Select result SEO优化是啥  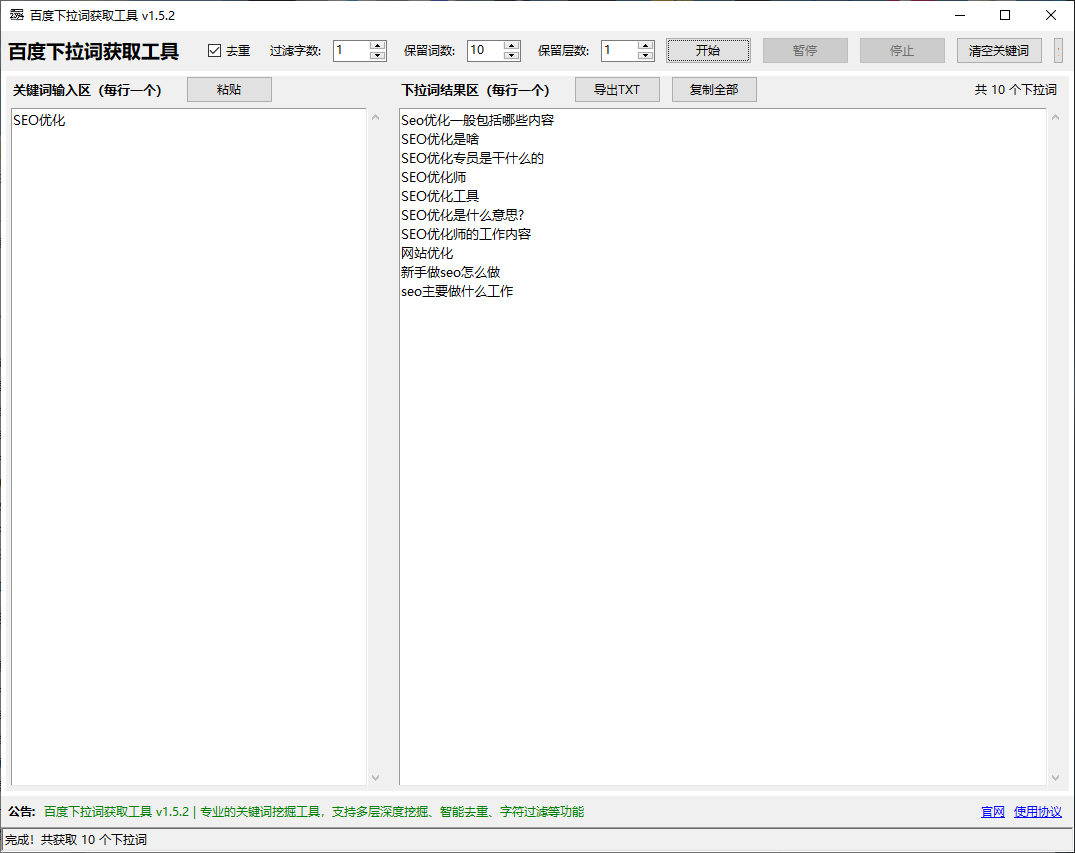pos(440,139)
